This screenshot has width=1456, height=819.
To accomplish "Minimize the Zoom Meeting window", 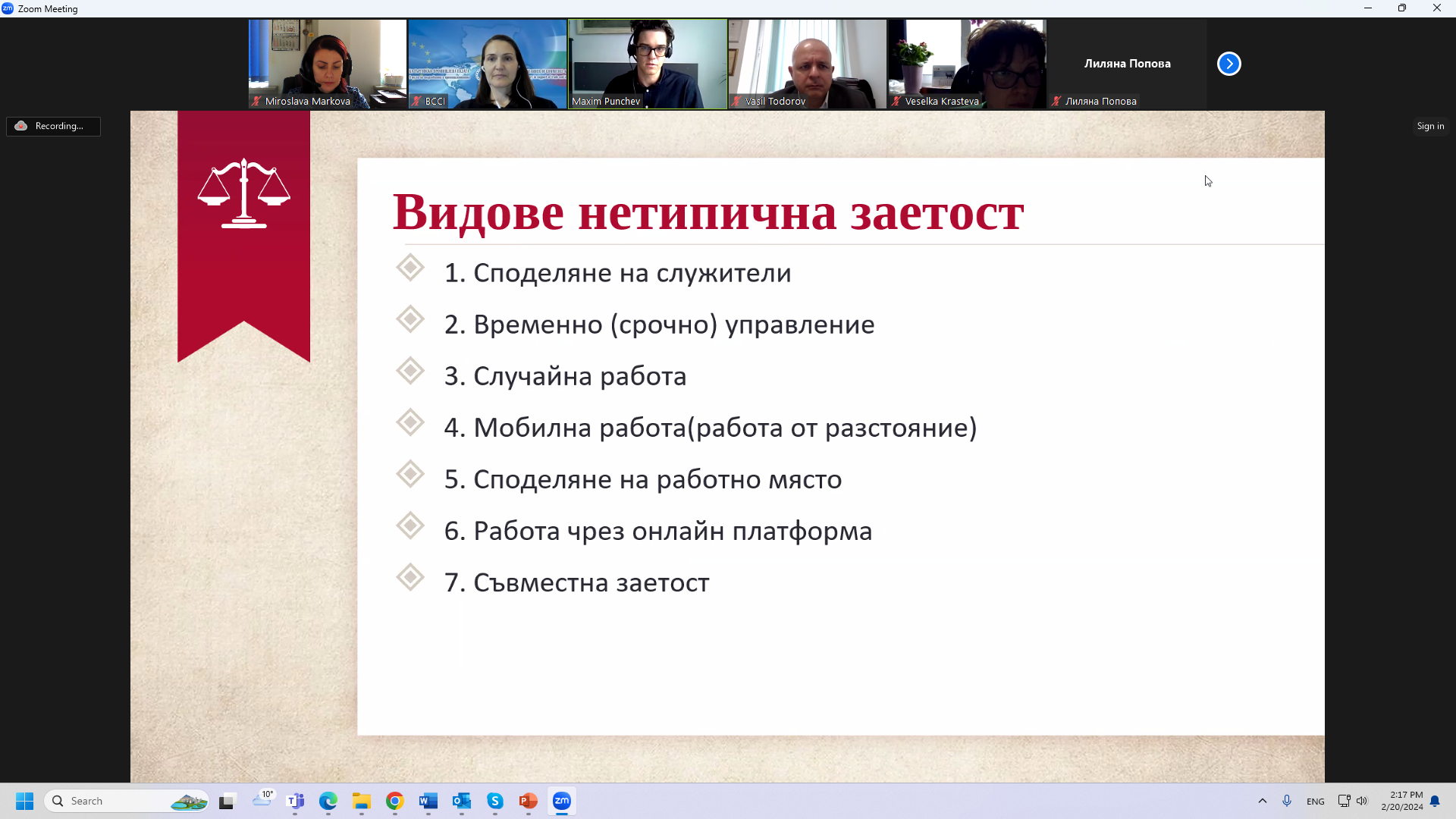I will 1368,8.
